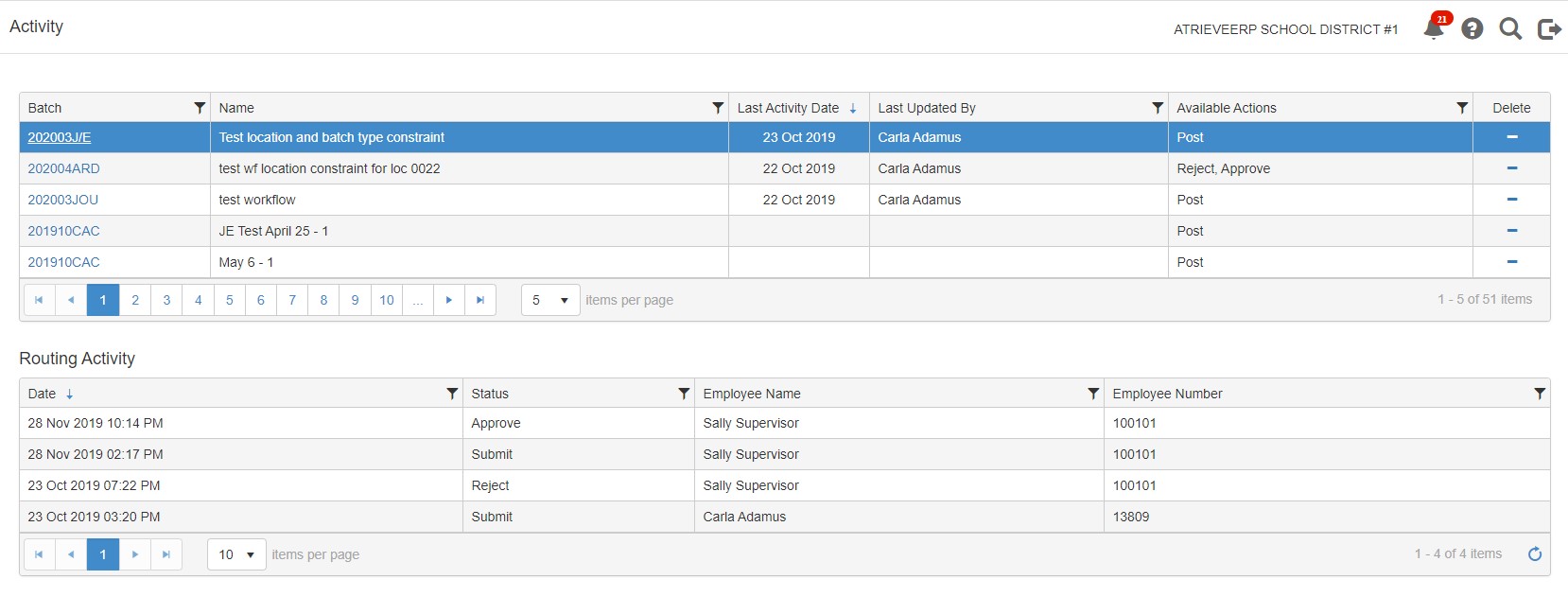Screen dimensions: 1568x597
Task: Click the sign out icon
Action: (1548, 29)
